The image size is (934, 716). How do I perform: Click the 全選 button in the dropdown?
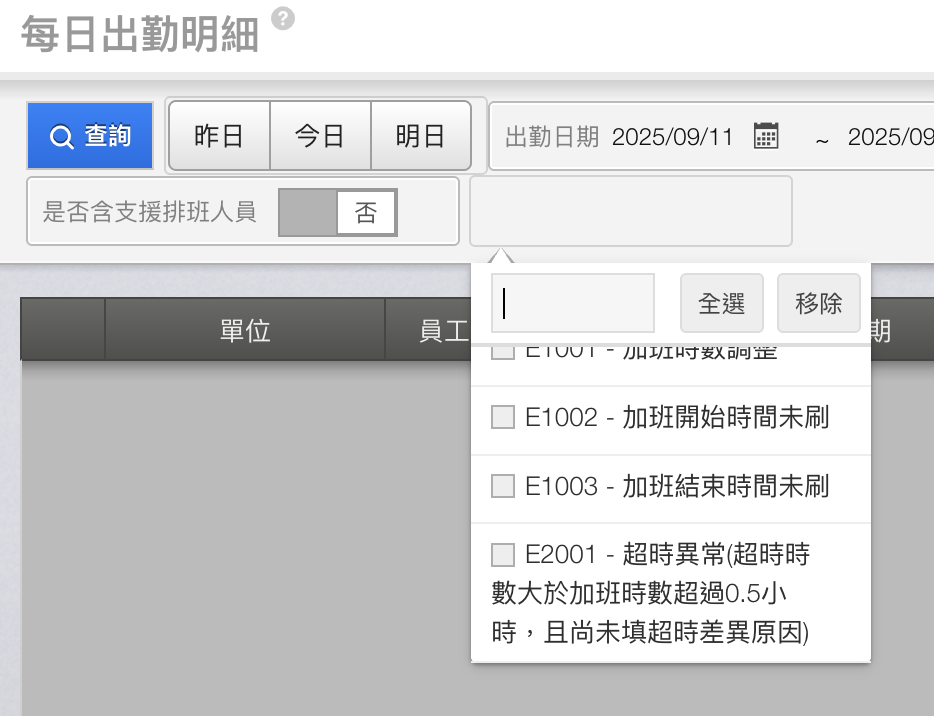pos(721,303)
